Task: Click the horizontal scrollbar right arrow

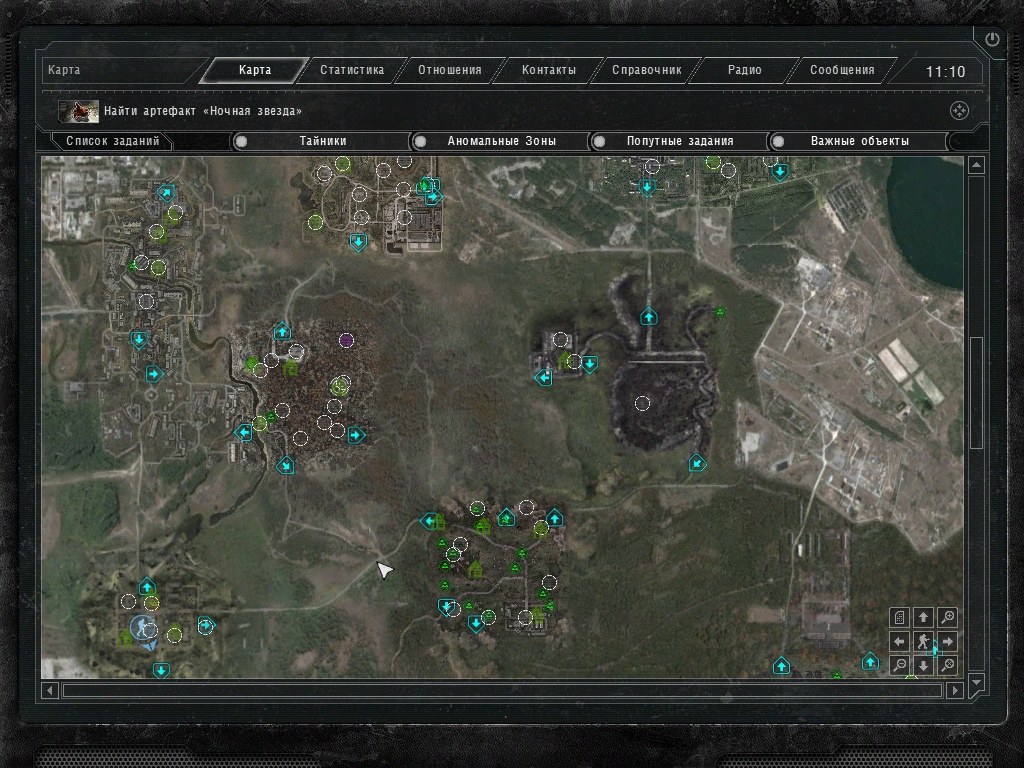Action: point(955,690)
